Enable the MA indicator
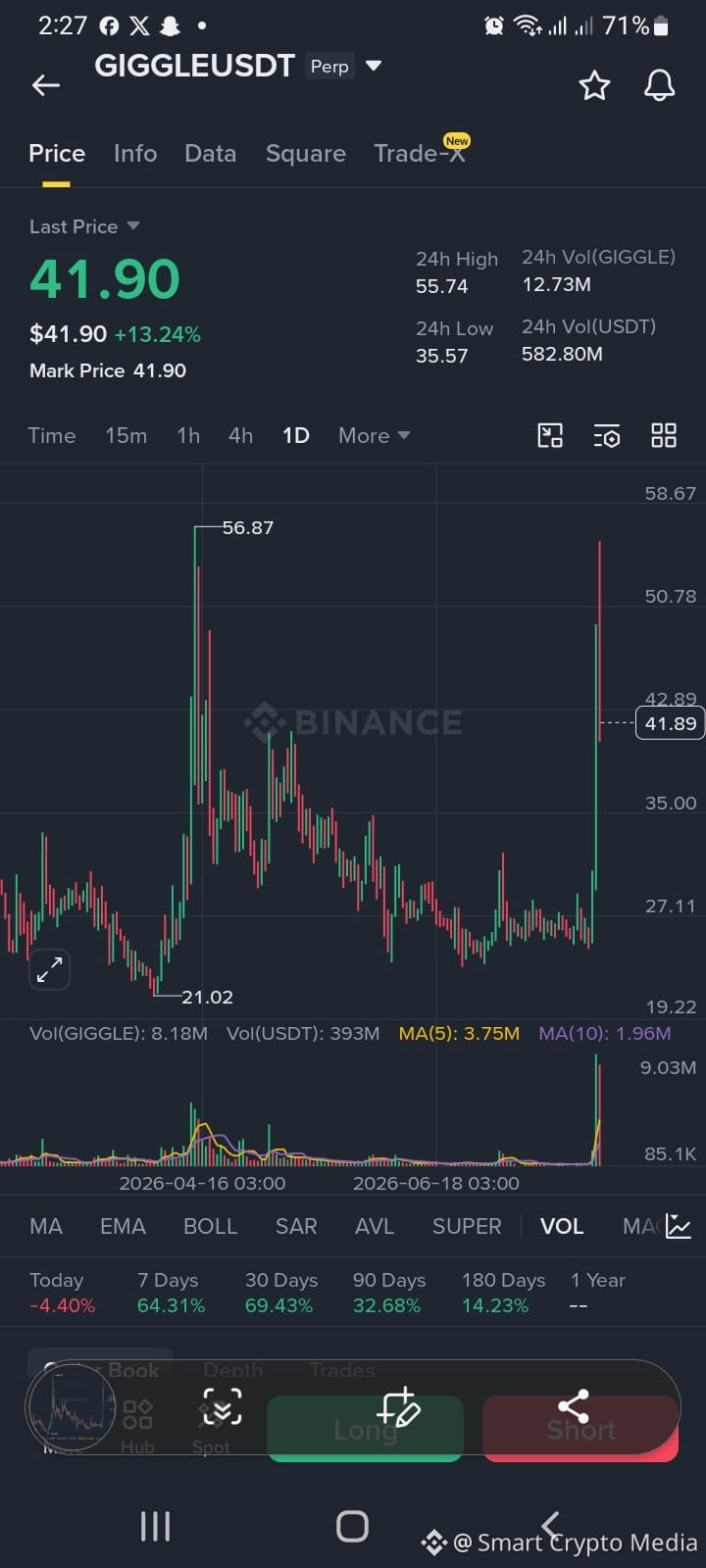706x1568 pixels. [46, 1226]
